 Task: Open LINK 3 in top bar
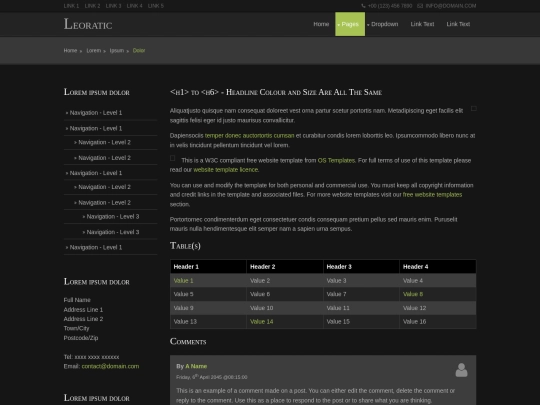click(113, 6)
